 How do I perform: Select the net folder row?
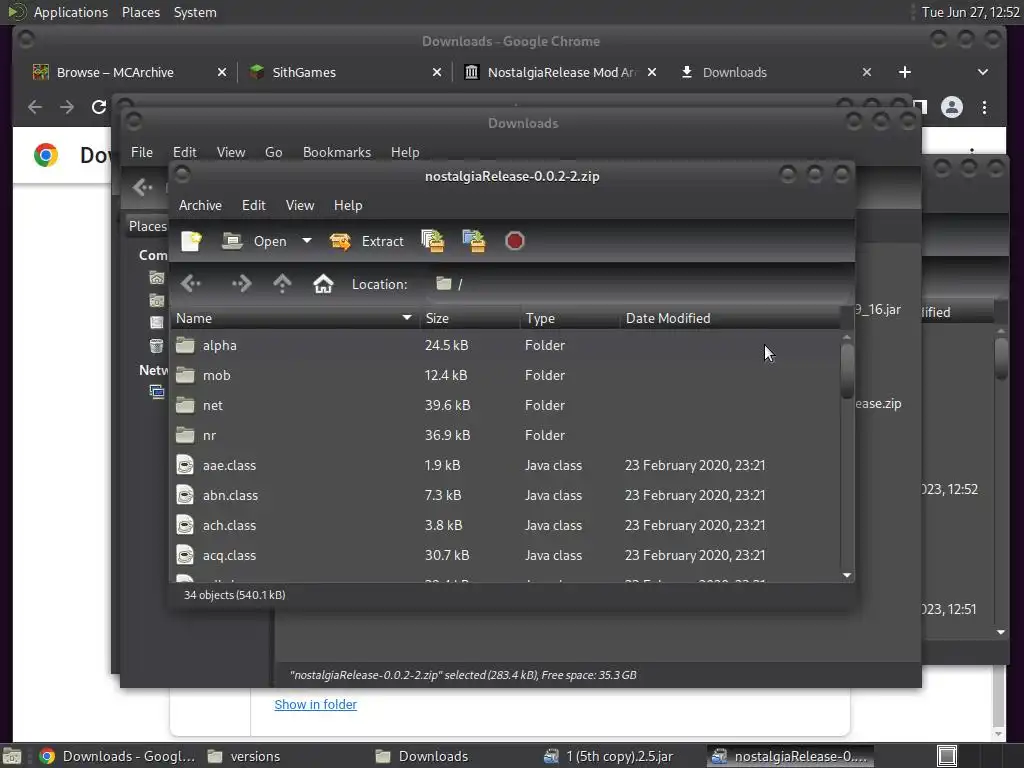tap(506, 405)
